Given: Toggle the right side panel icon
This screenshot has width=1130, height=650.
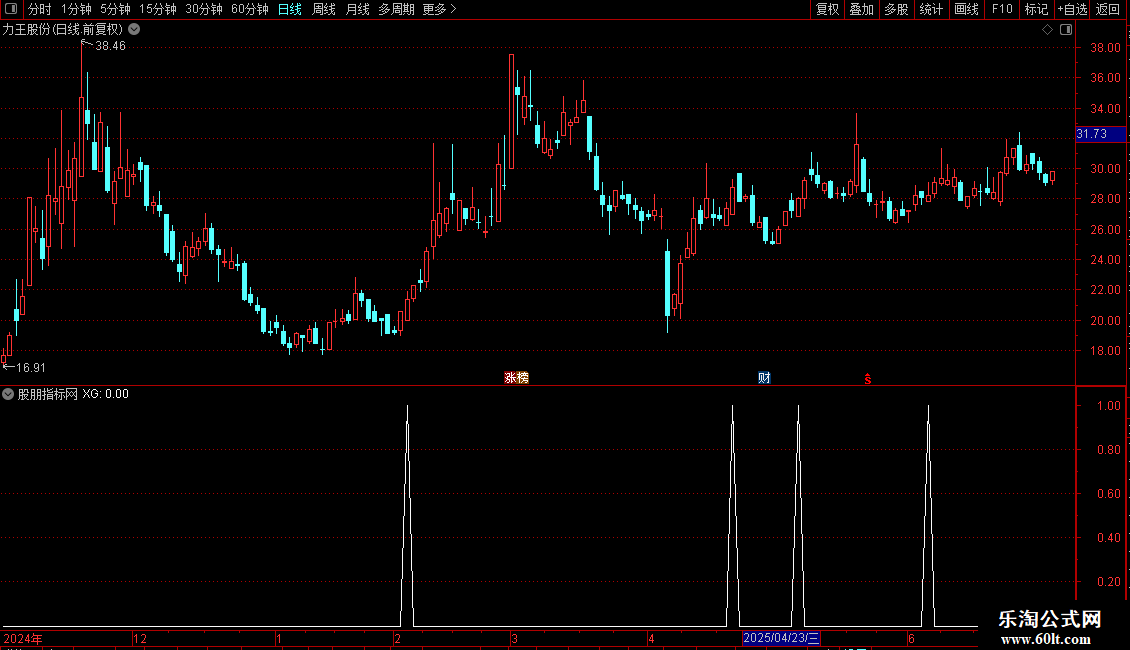Looking at the screenshot, I should pyautogui.click(x=1066, y=30).
